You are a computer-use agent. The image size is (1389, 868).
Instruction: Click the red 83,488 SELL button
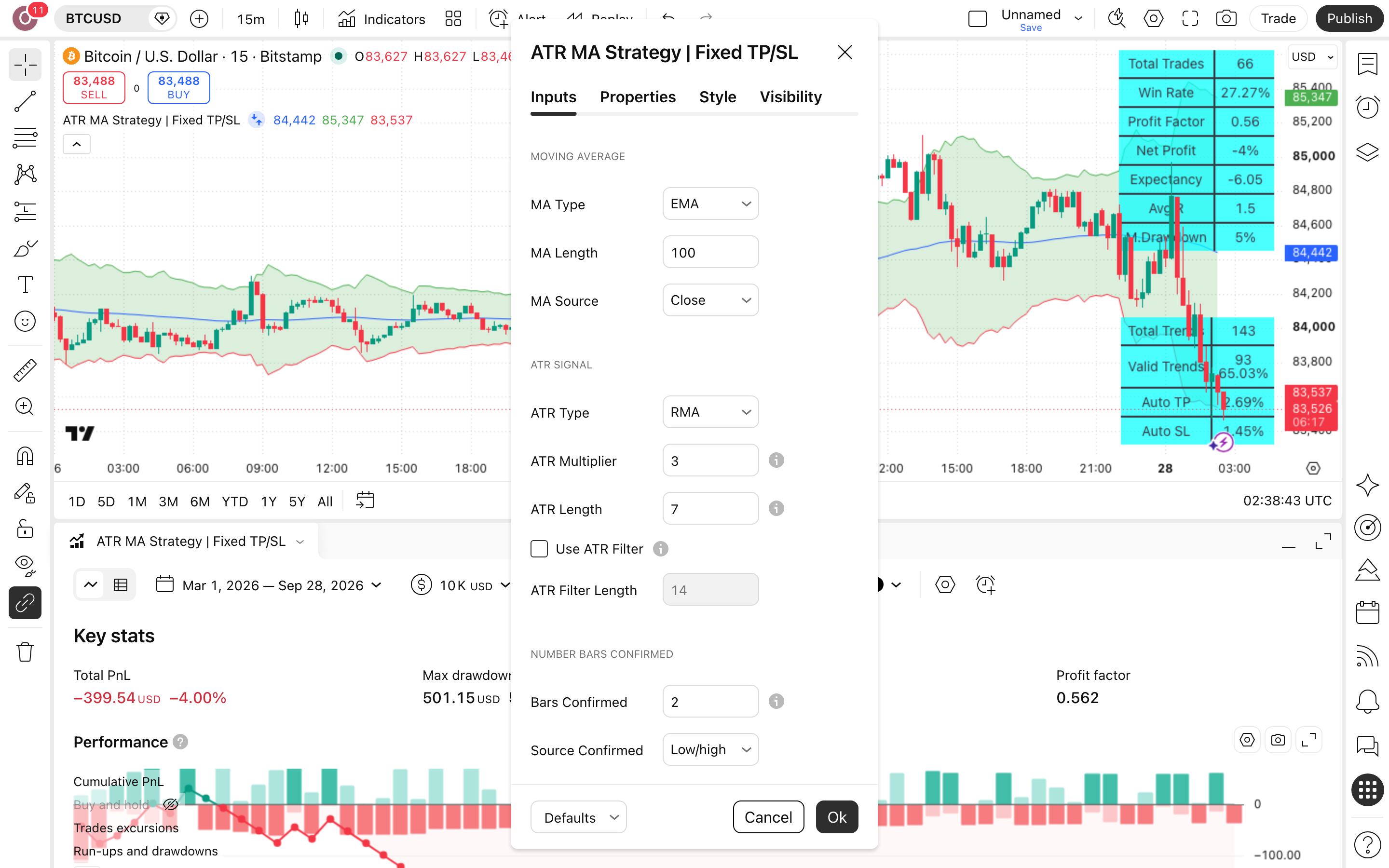coord(94,88)
